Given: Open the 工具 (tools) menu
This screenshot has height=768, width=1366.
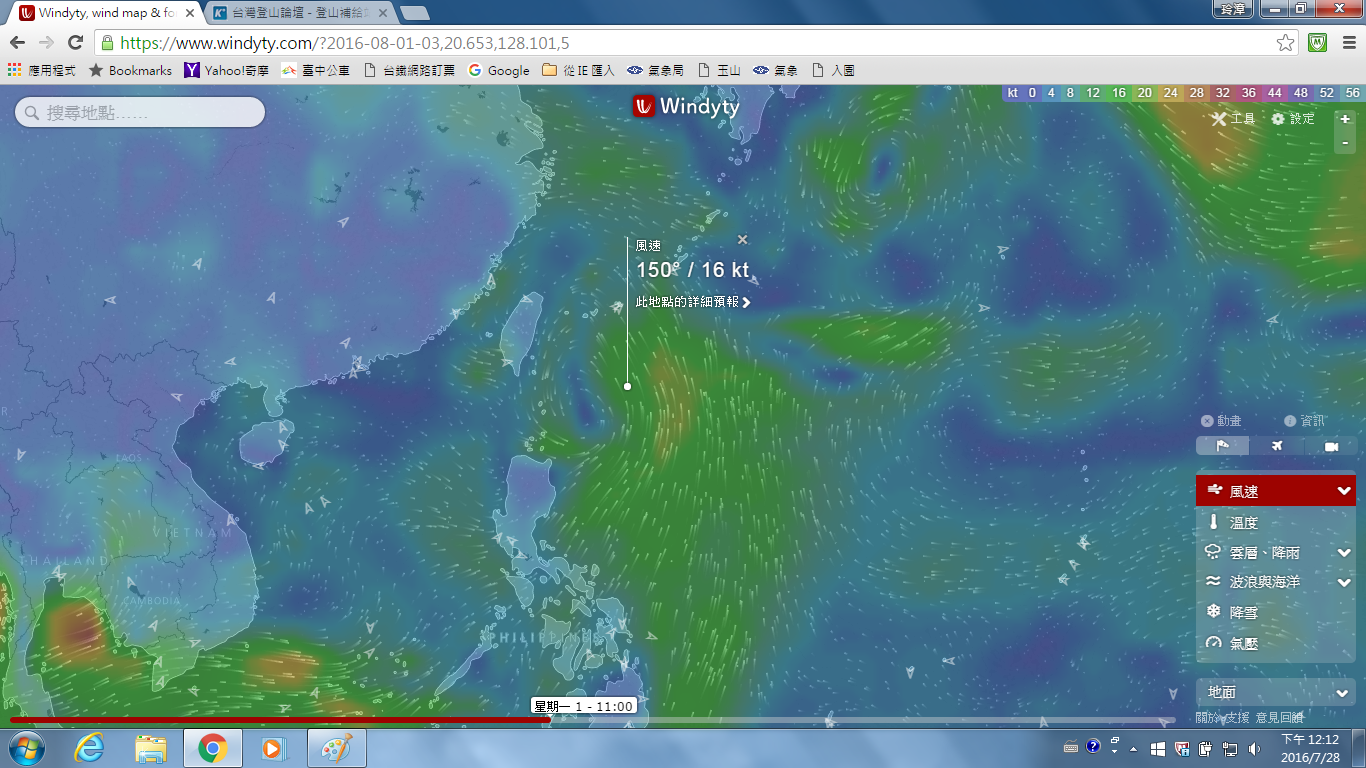Looking at the screenshot, I should point(1232,119).
